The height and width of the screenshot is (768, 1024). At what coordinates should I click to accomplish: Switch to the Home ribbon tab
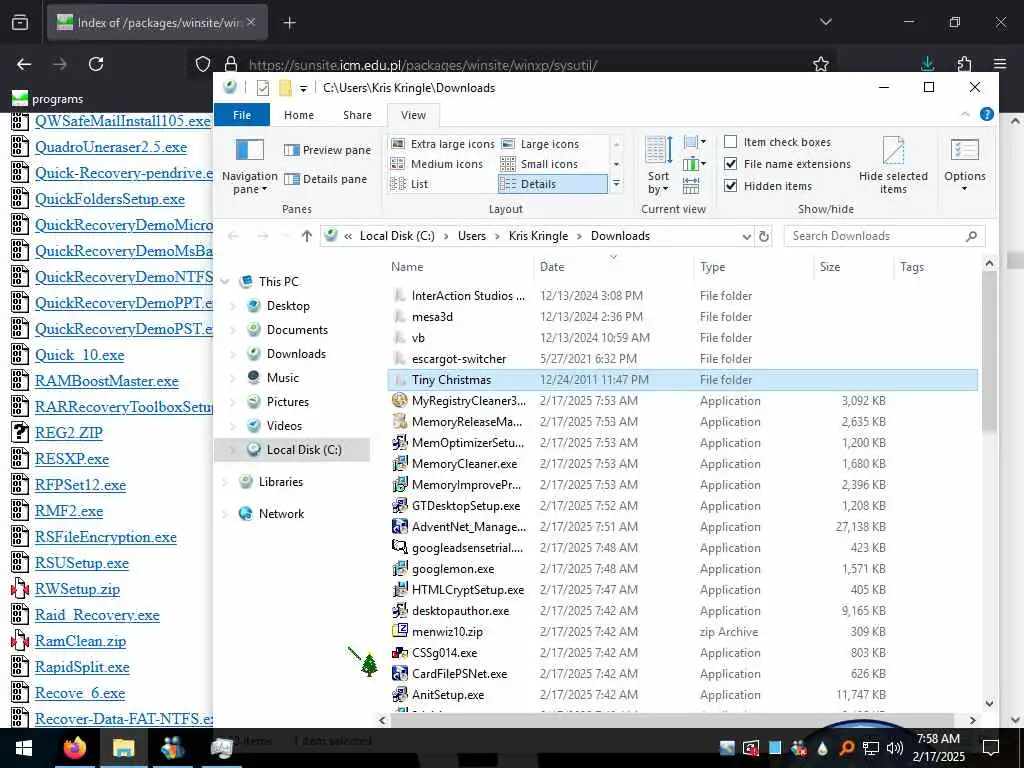tap(298, 115)
